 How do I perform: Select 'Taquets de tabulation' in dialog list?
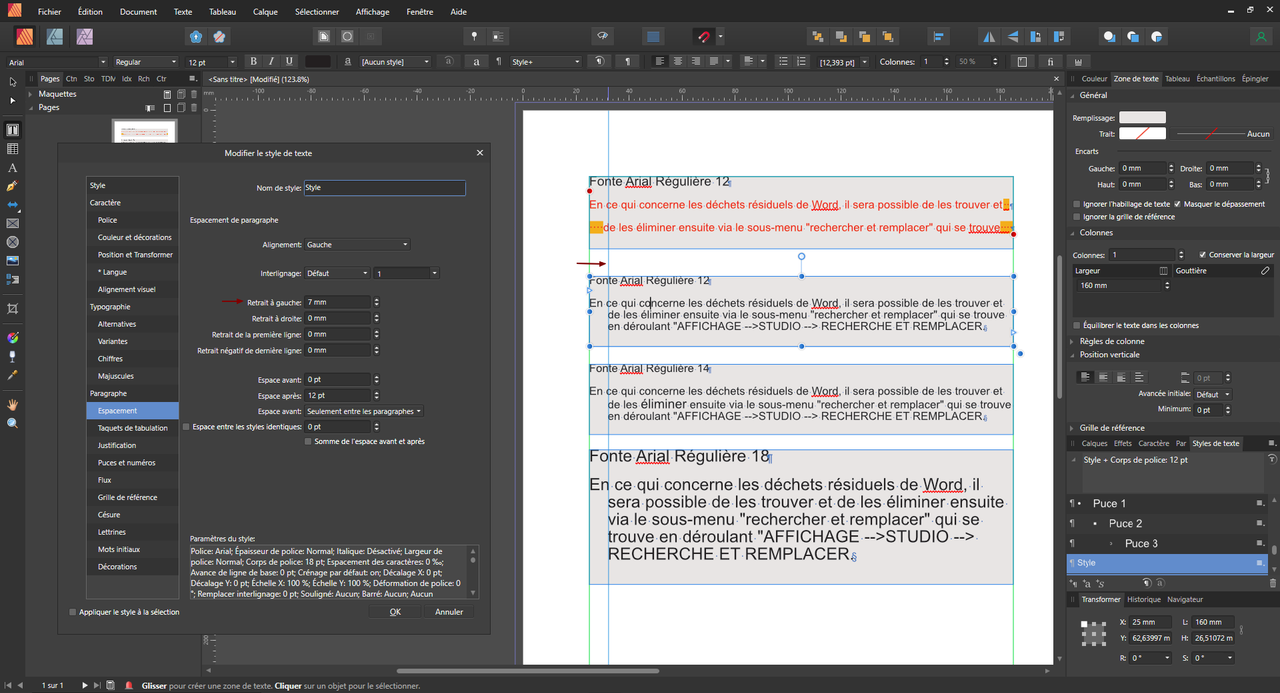(x=133, y=428)
